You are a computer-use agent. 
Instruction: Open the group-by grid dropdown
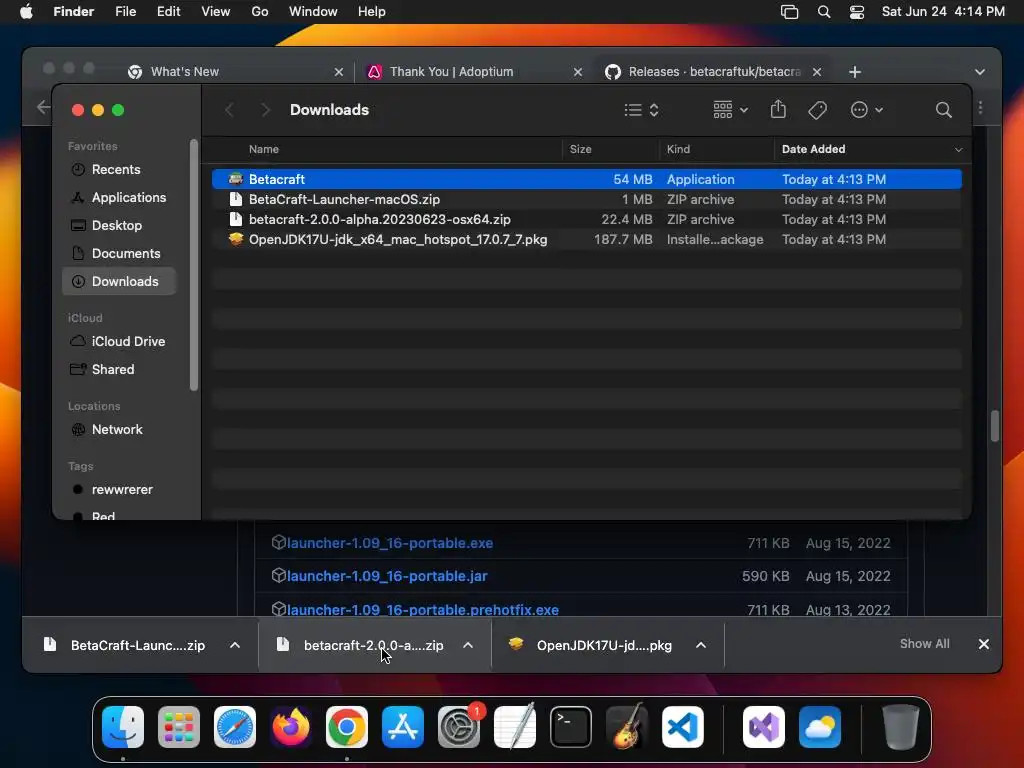[x=730, y=110]
